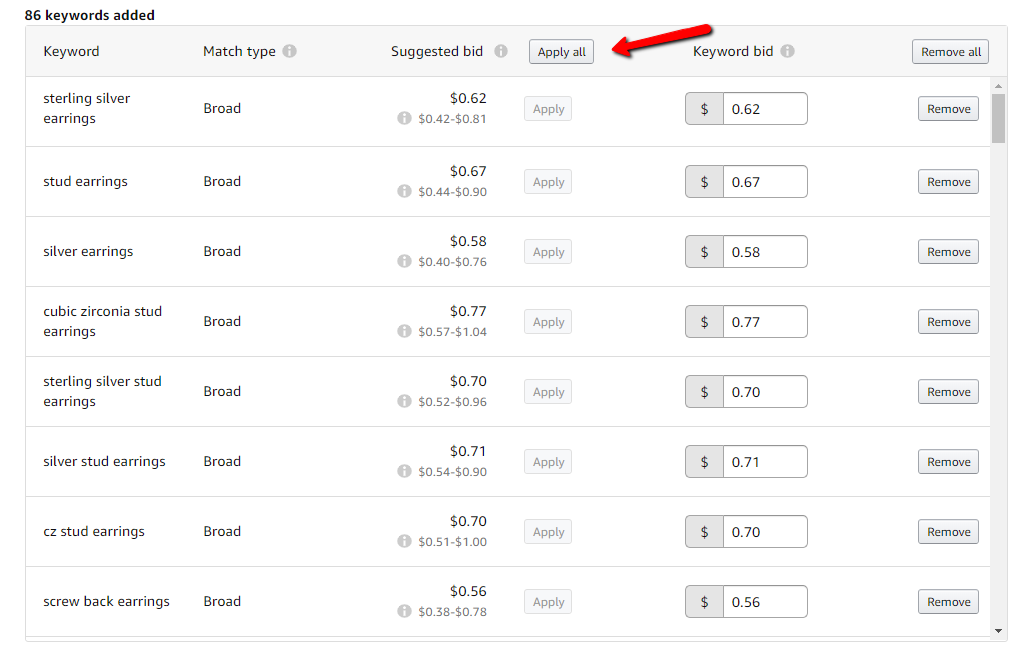Click info icon next to Match type
This screenshot has height=662, width=1021.
(x=290, y=51)
